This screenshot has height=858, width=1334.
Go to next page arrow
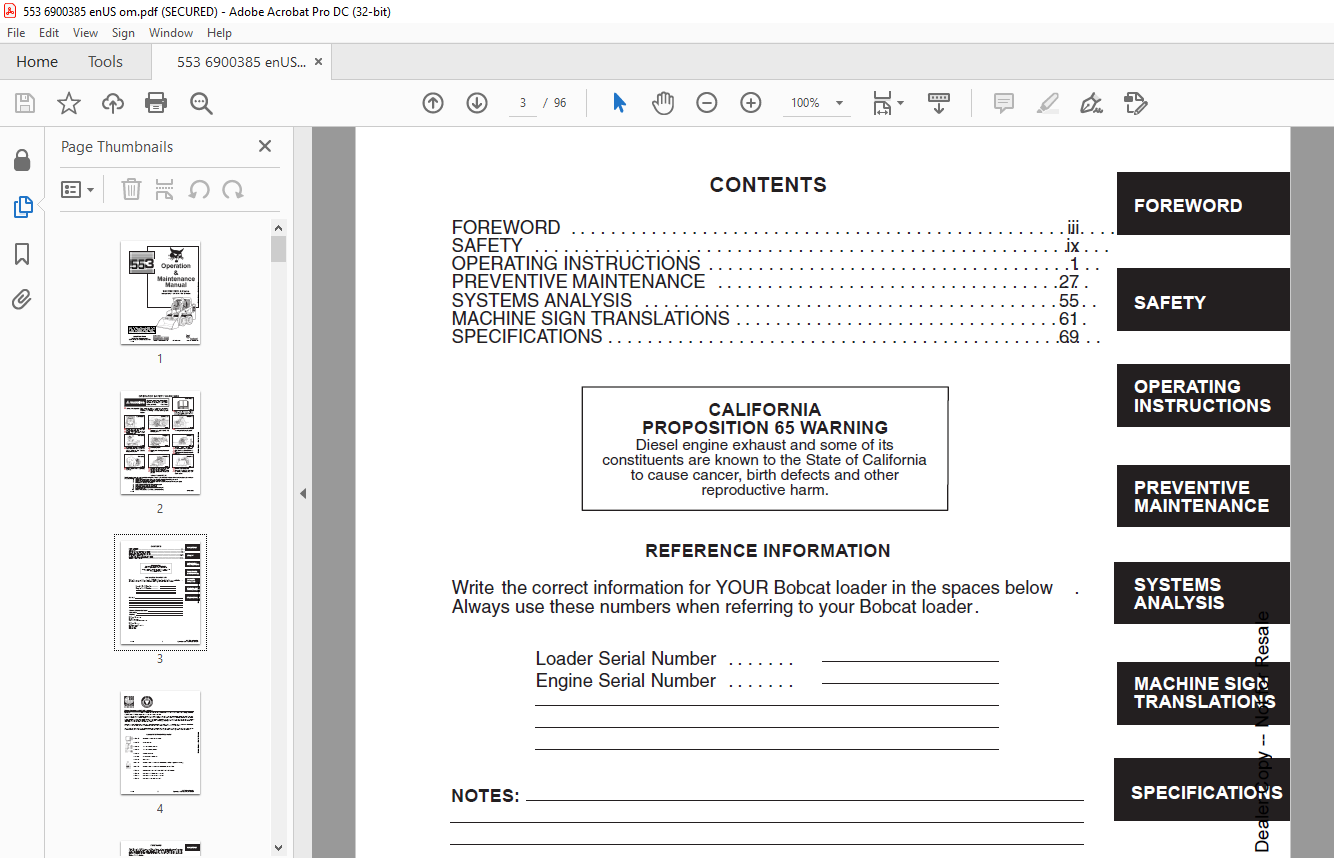[477, 103]
